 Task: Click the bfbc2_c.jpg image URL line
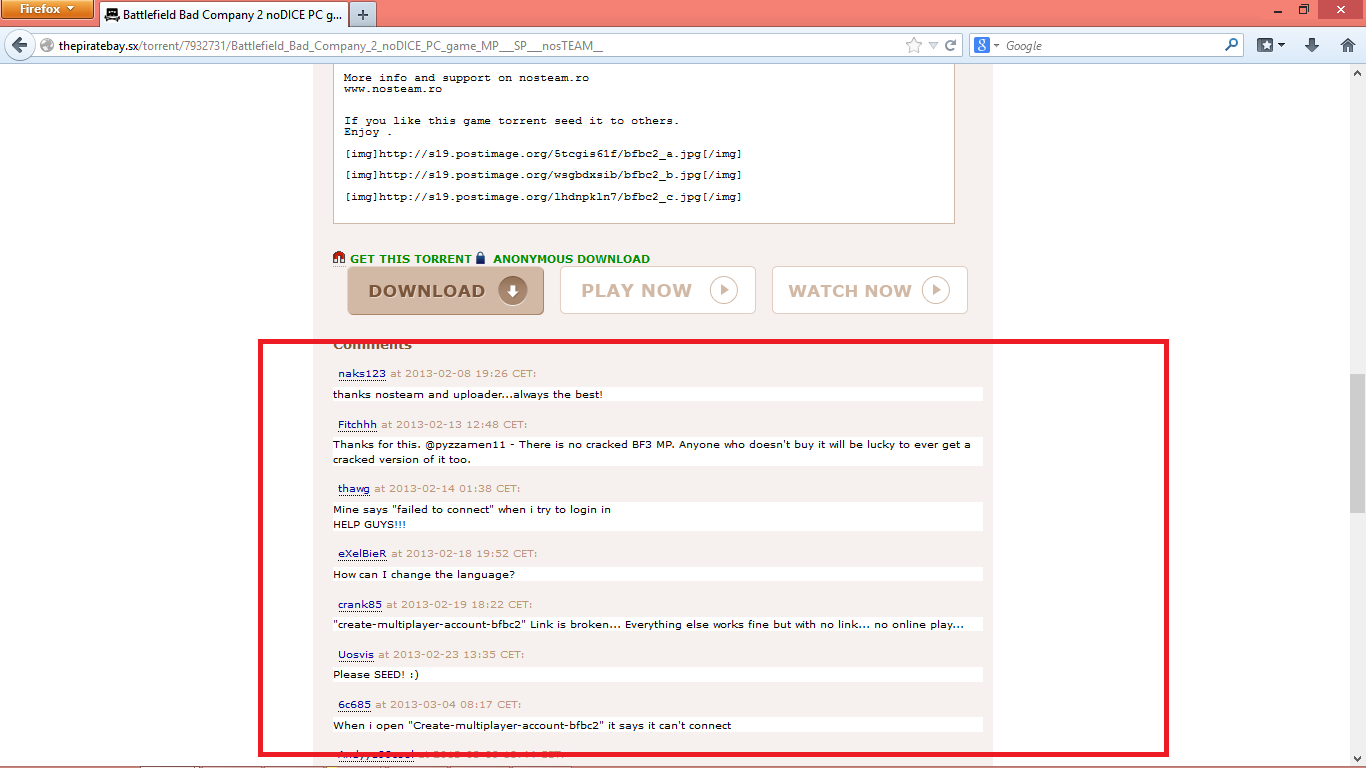click(543, 197)
